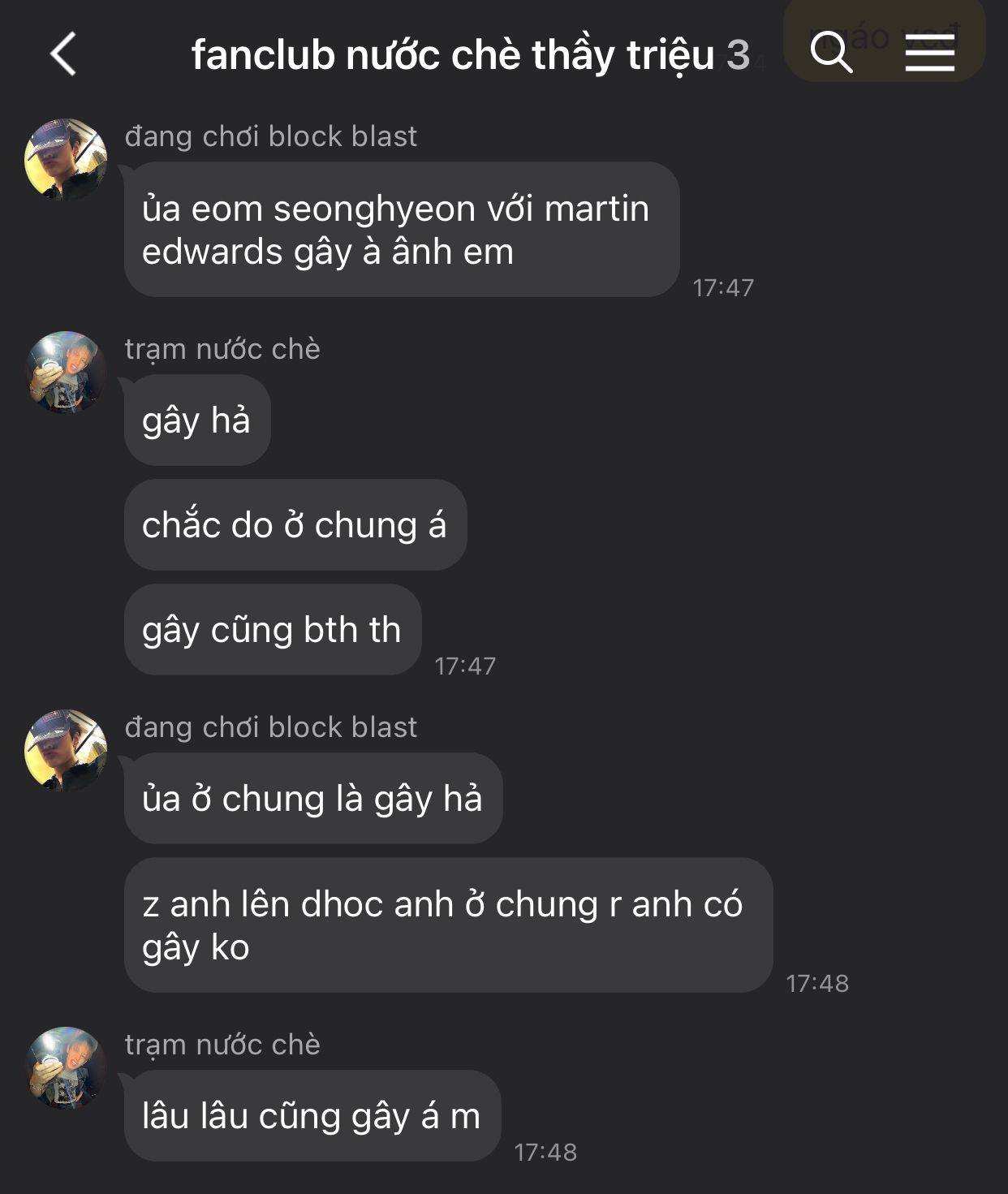This screenshot has width=1008, height=1194.
Task: Tap second đang chơi block blast avatar
Action: click(x=66, y=751)
